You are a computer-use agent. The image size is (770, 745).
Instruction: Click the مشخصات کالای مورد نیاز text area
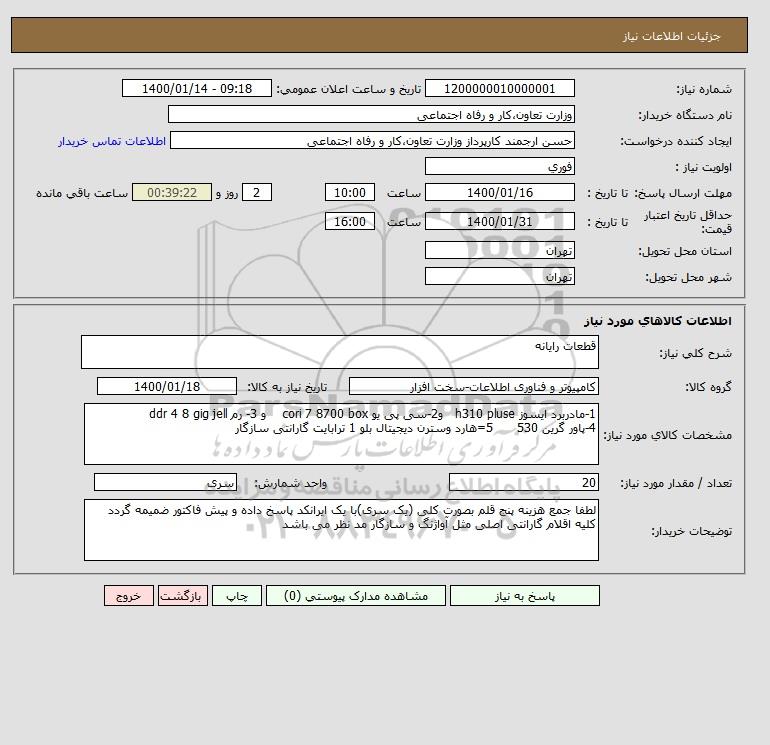[341, 434]
